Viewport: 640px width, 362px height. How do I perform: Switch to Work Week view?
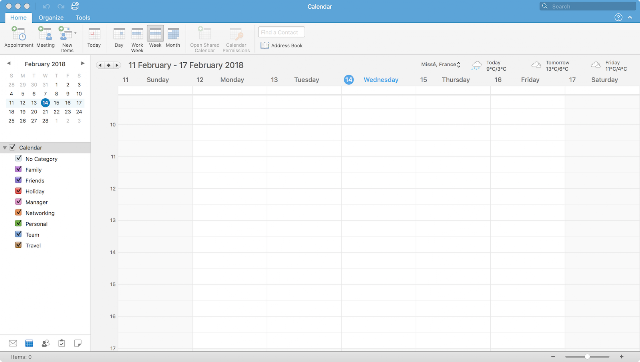coord(137,39)
